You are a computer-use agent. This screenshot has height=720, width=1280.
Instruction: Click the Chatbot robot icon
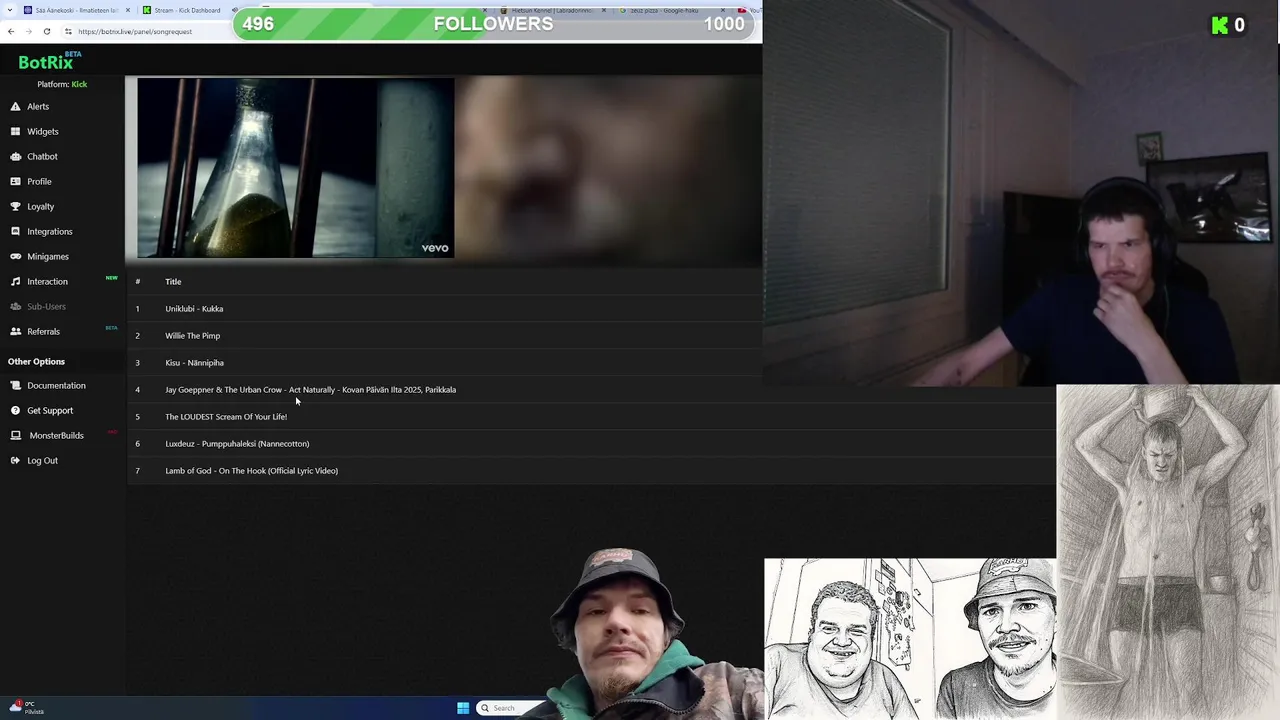pos(15,156)
